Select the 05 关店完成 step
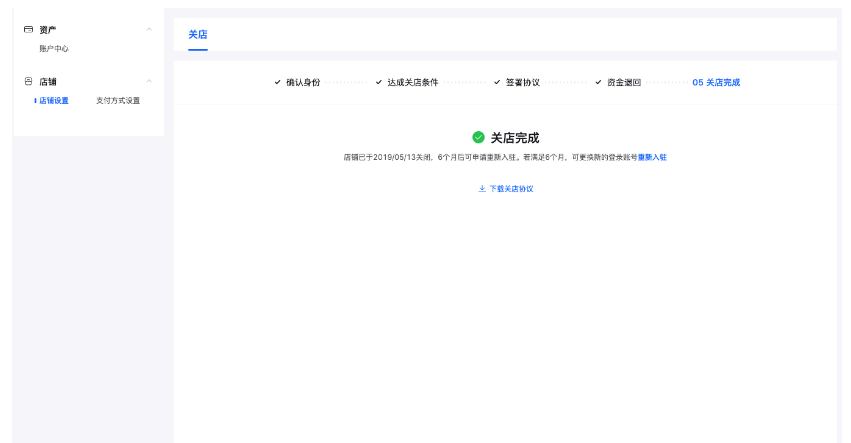 point(716,82)
